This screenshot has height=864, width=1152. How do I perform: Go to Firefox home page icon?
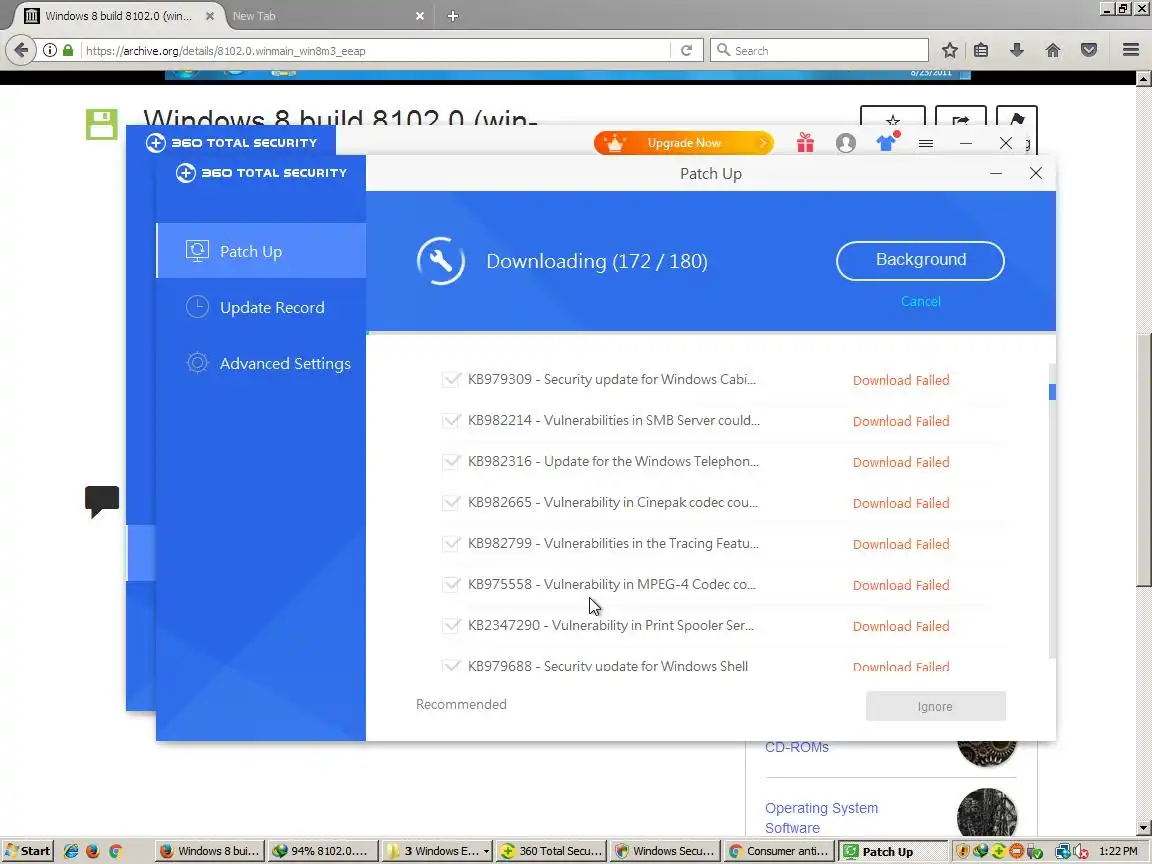click(1053, 50)
